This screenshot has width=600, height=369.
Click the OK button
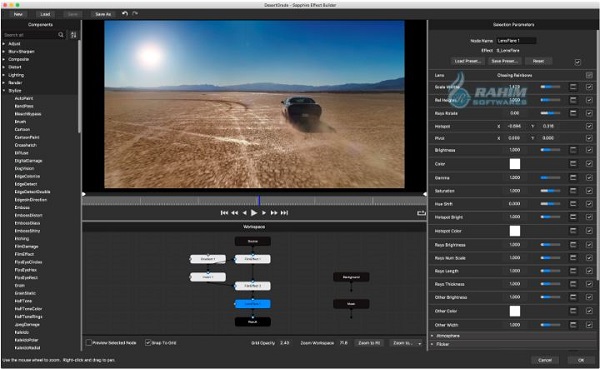point(581,360)
